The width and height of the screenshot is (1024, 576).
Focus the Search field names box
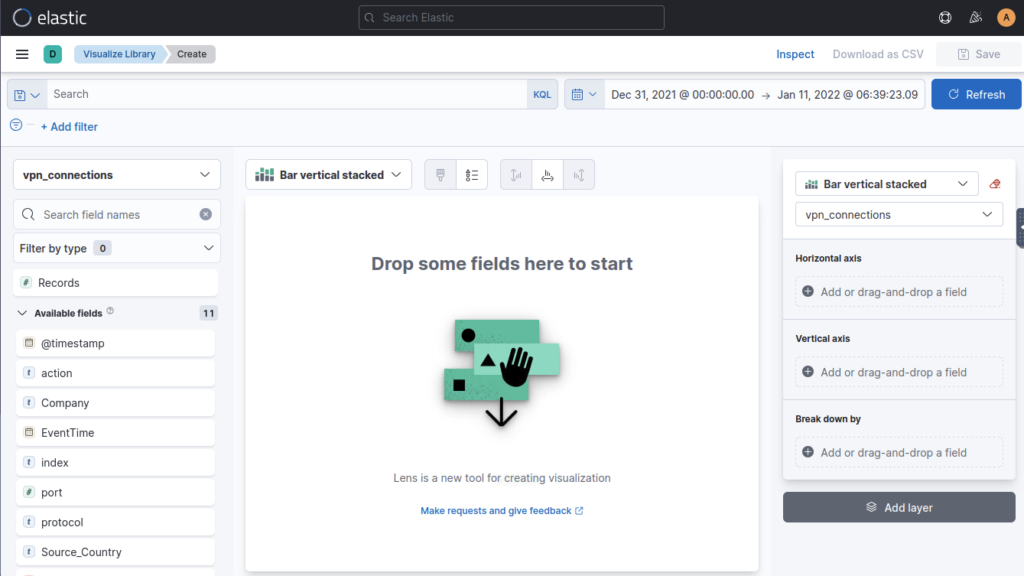[117, 214]
